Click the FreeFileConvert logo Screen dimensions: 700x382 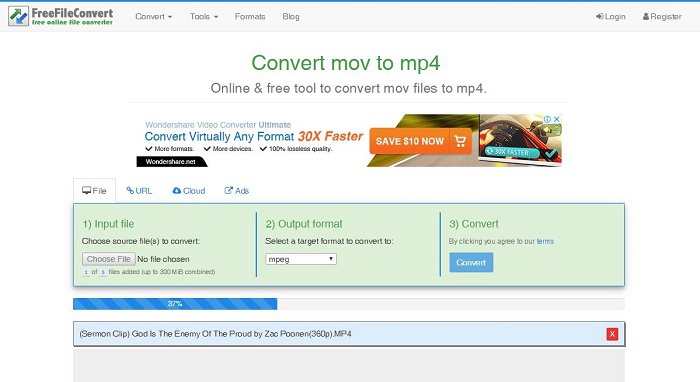[60, 16]
